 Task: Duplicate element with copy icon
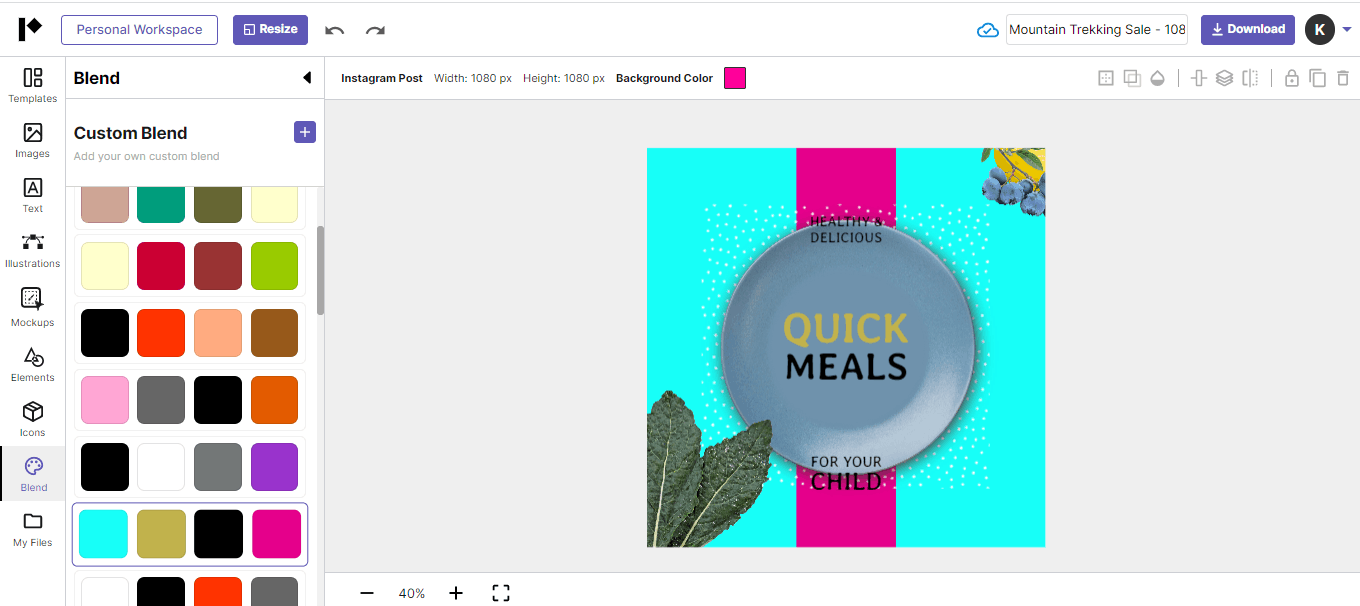(x=1317, y=78)
